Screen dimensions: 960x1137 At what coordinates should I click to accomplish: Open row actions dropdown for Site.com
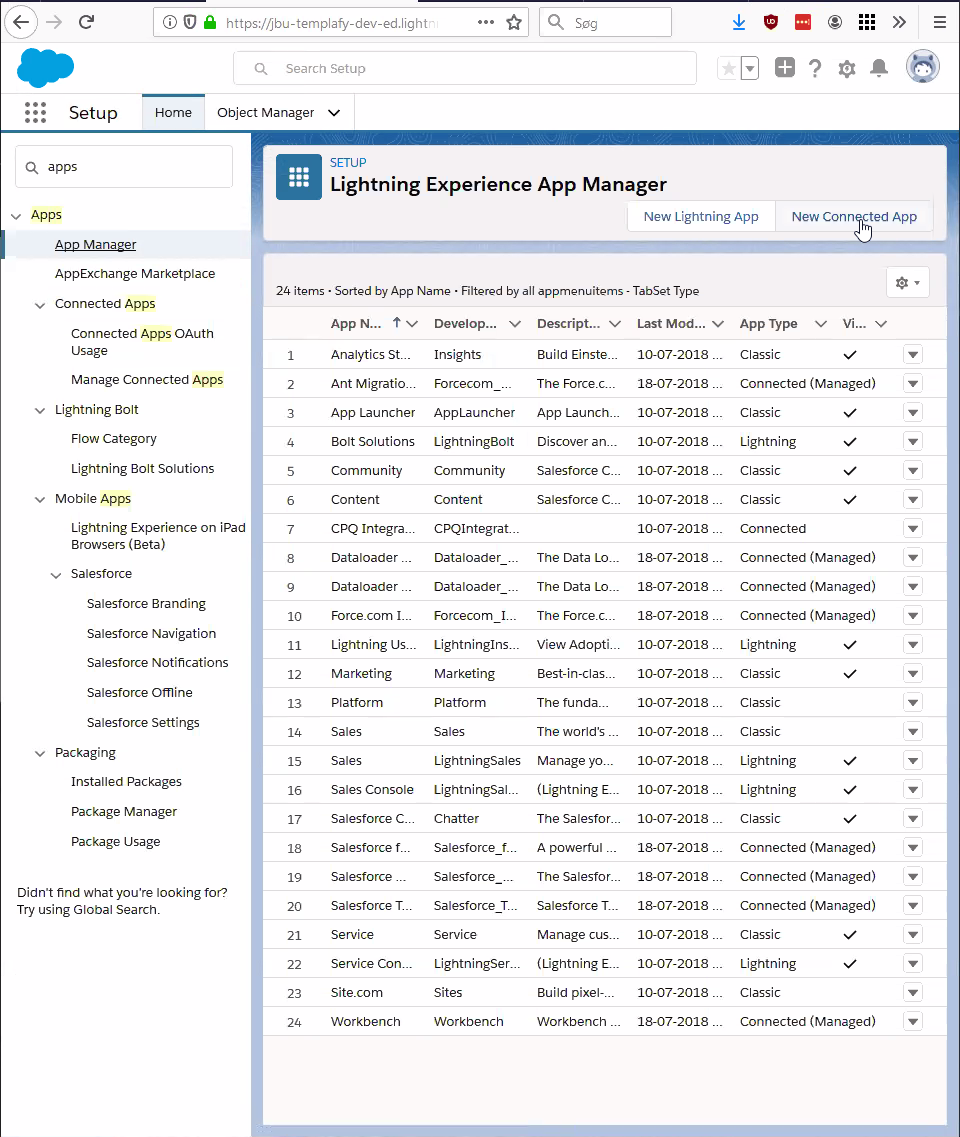[913, 993]
